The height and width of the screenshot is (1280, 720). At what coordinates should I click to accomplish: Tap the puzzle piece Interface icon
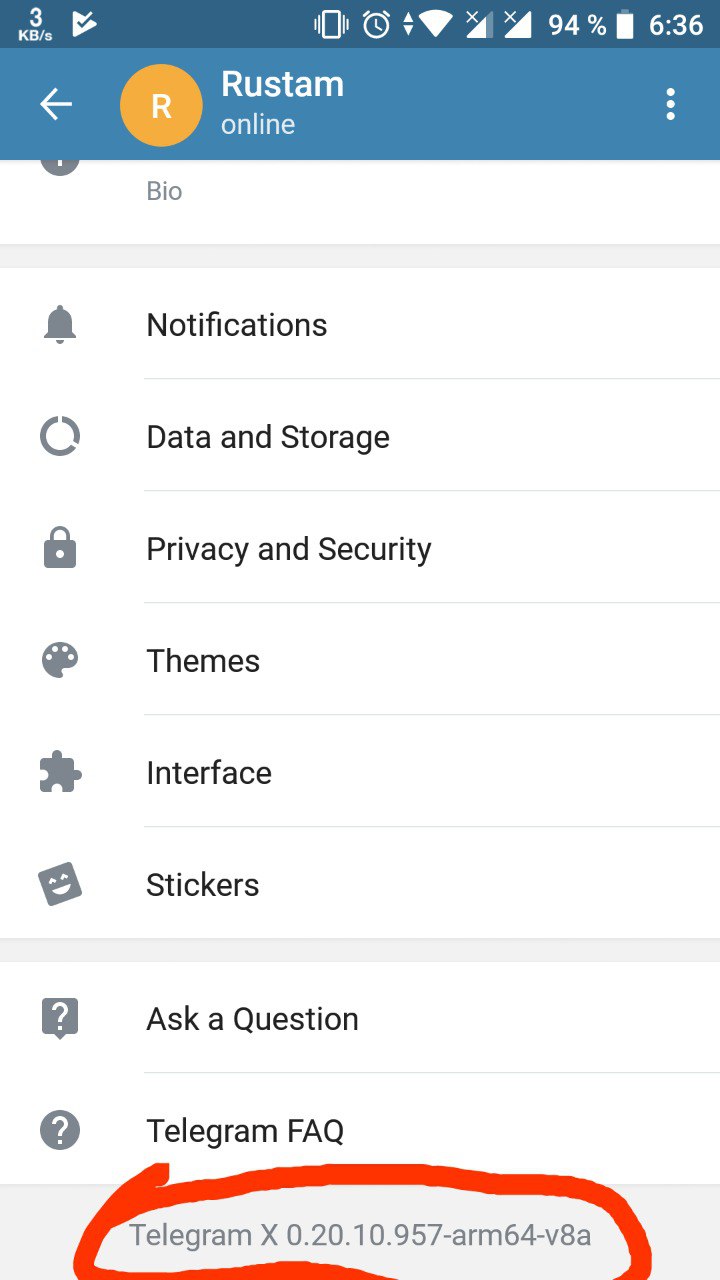(60, 773)
